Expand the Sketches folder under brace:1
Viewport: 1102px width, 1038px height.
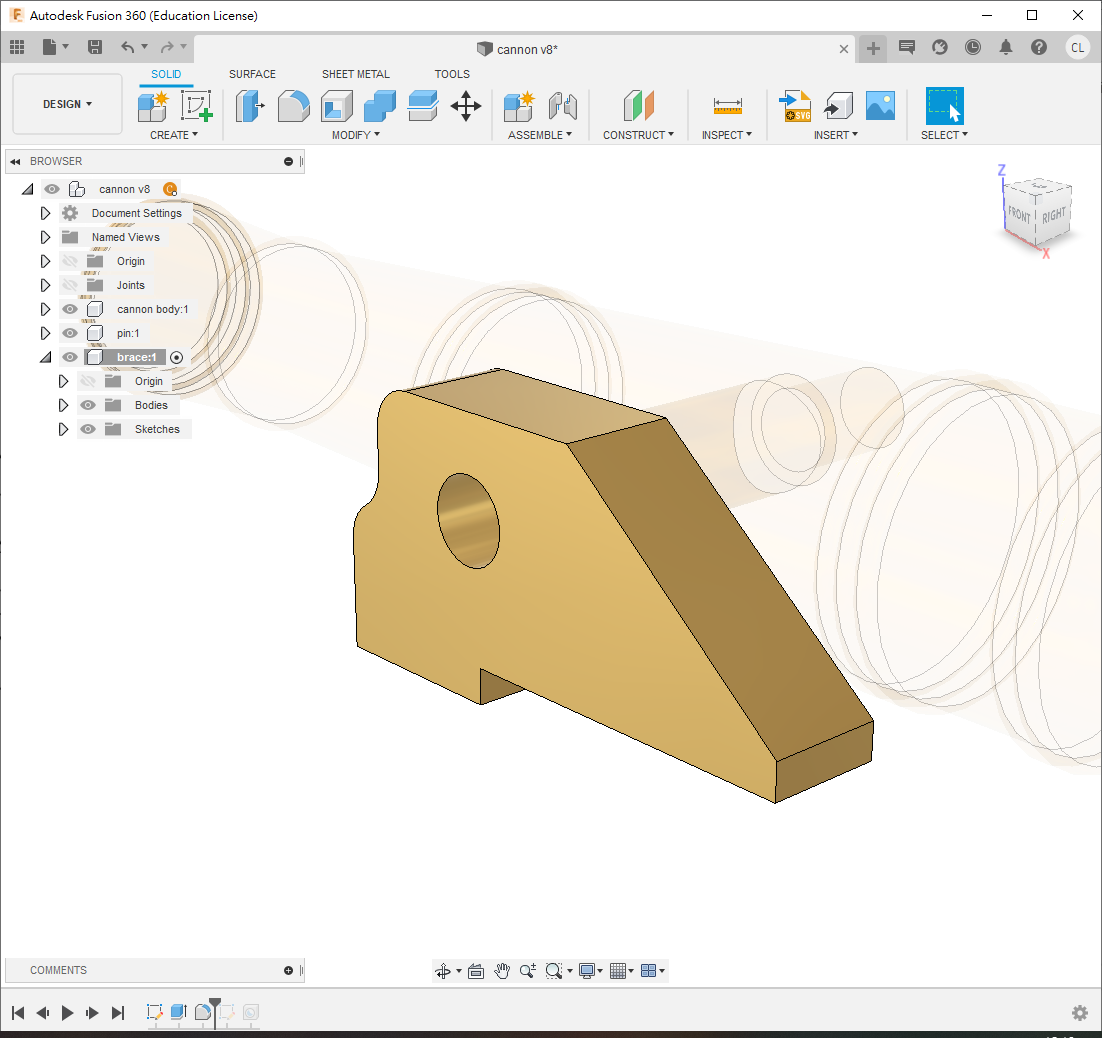tap(63, 429)
